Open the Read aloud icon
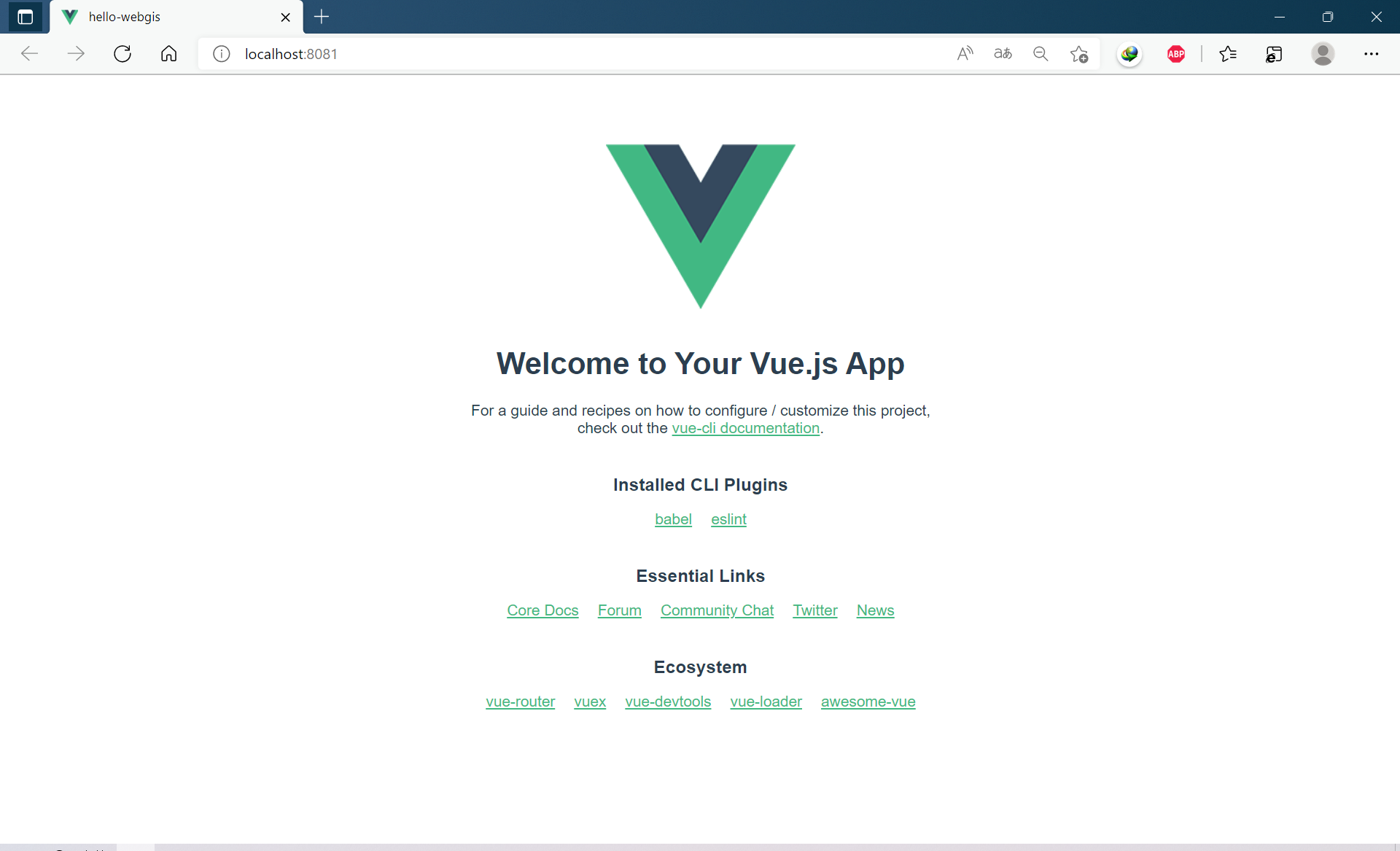 (965, 54)
